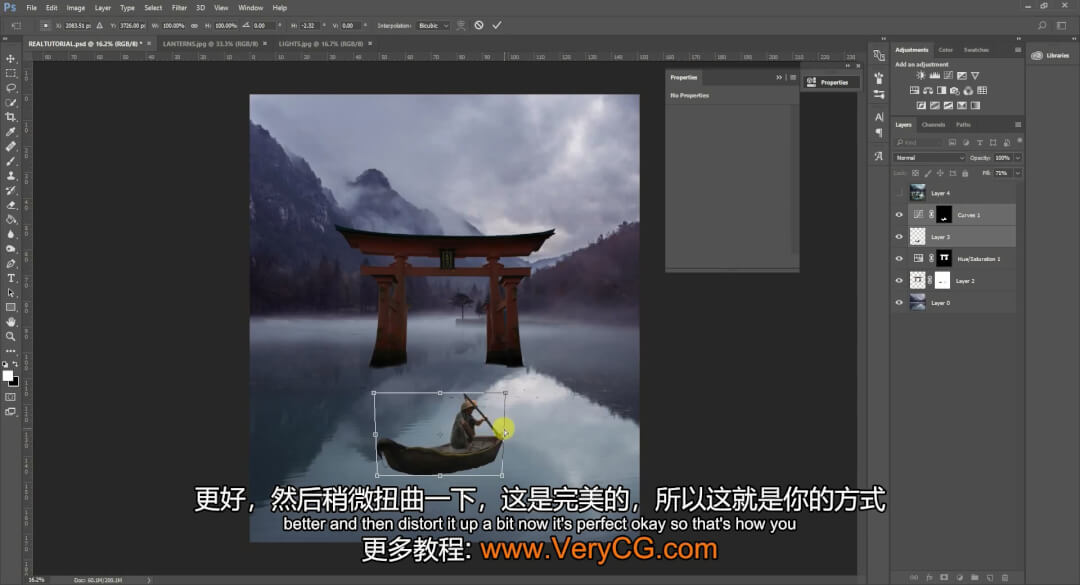Select the Horizontal Type tool

pos(10,278)
